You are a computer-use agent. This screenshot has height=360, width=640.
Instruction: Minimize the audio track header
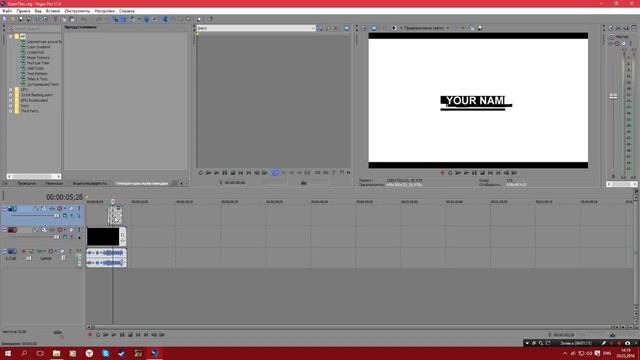point(5,251)
